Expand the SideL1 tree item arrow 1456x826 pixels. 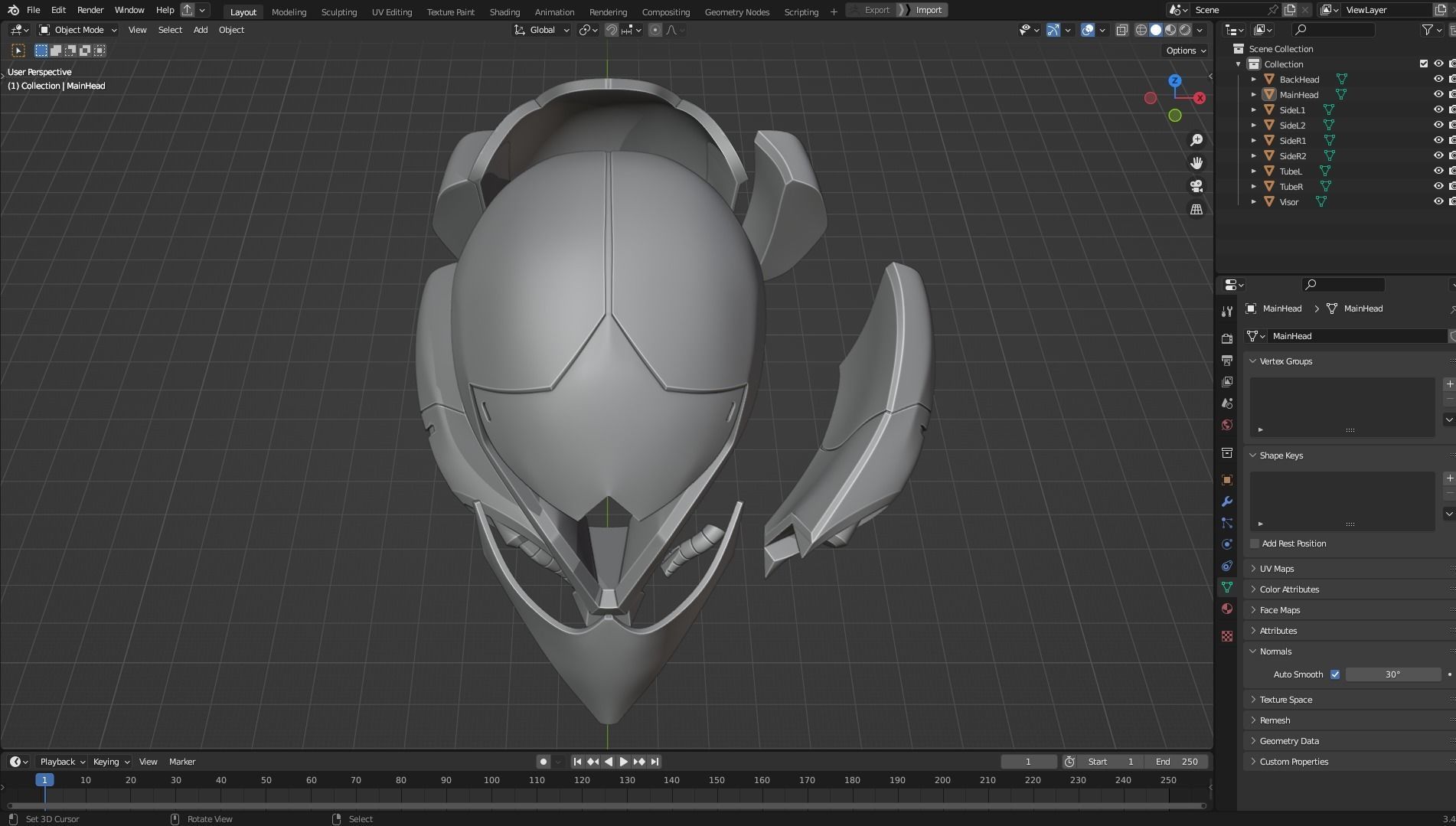pyautogui.click(x=1254, y=109)
